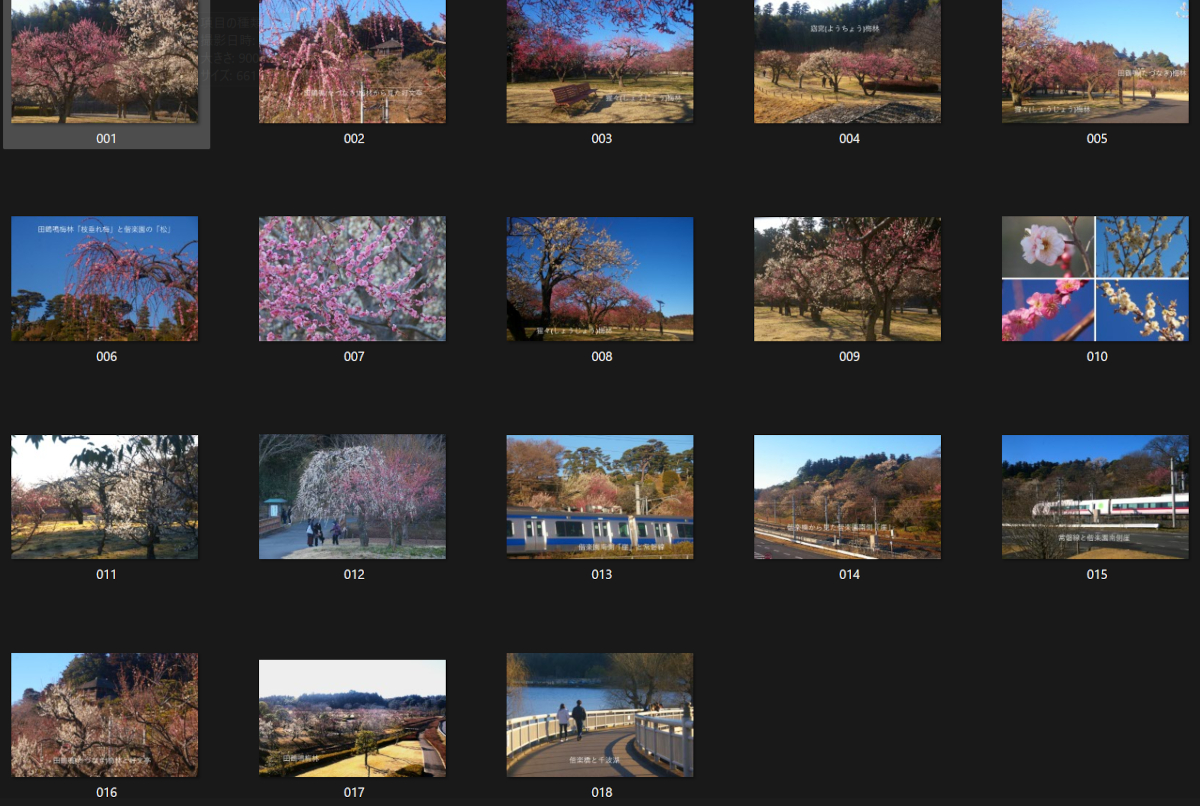The image size is (1200, 806).
Task: Click the file name label "010"
Action: point(1097,357)
